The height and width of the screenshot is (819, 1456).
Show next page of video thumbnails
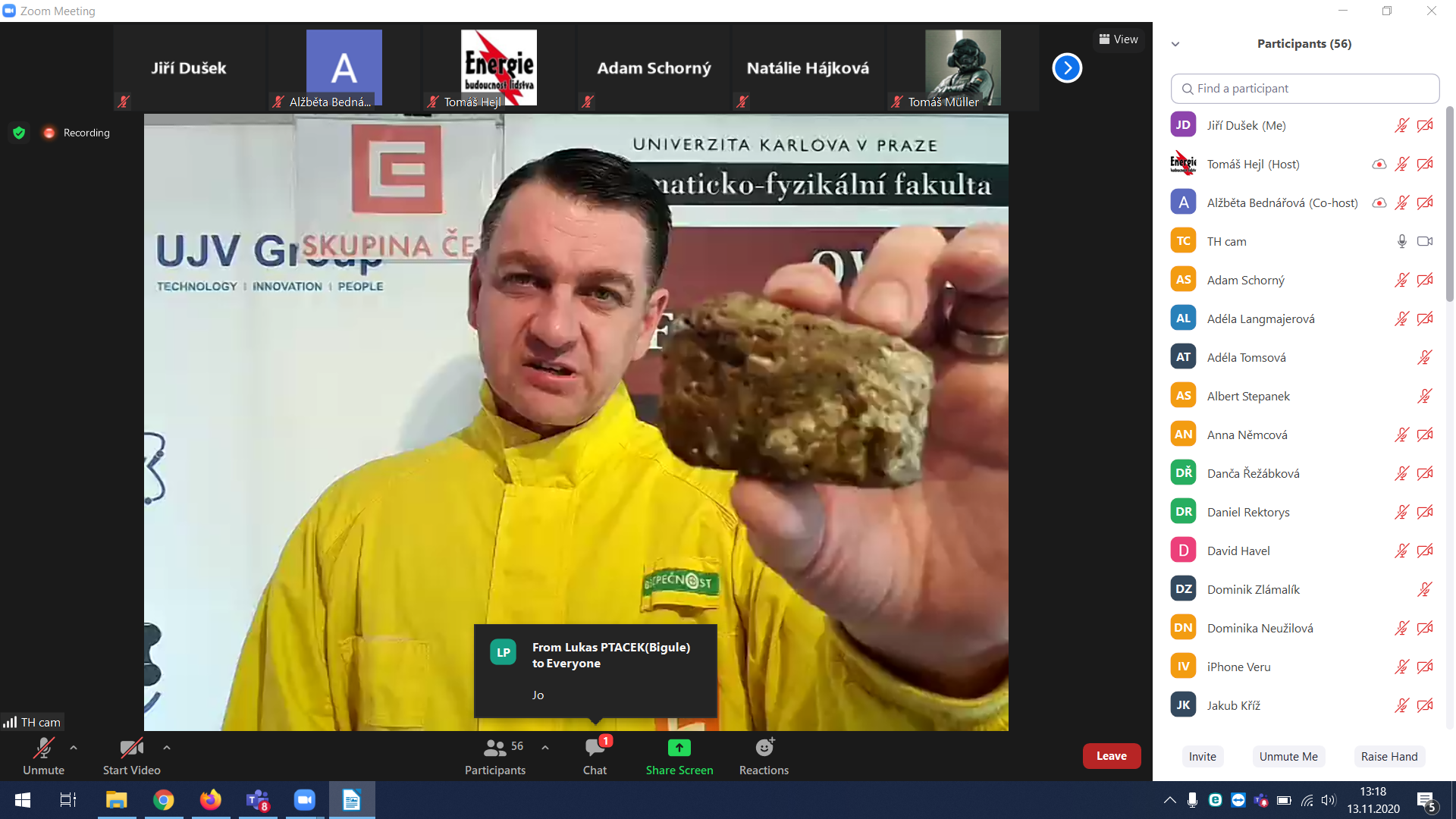pos(1067,68)
